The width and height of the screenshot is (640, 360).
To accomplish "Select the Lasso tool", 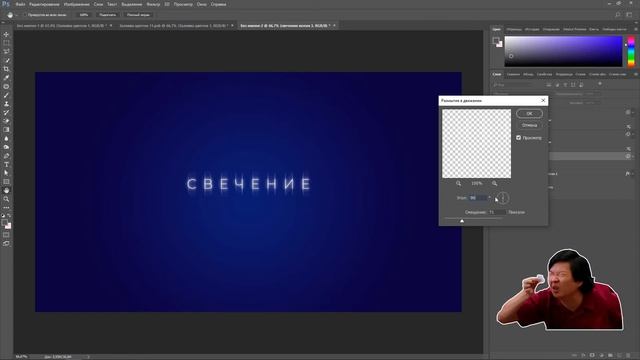I will (x=6, y=51).
